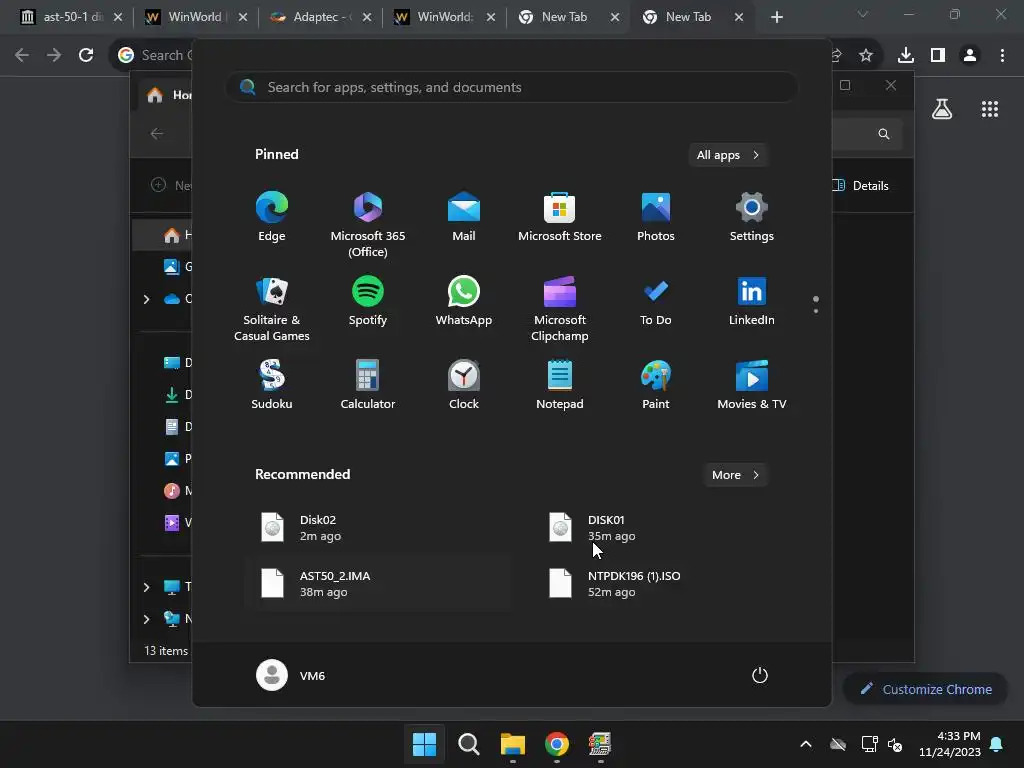Go to next page of pinned apps
Viewport: 1024px width, 768px height.
[x=816, y=311]
